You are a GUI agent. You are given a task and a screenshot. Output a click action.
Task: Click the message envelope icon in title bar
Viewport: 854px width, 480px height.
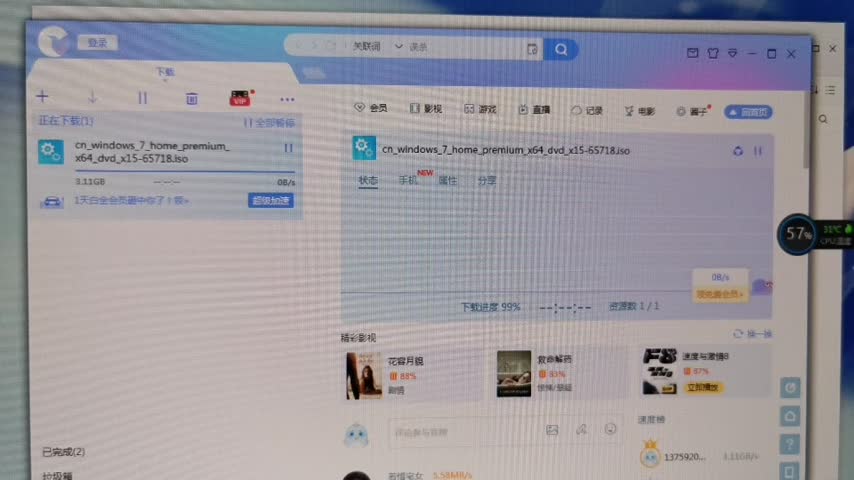692,53
